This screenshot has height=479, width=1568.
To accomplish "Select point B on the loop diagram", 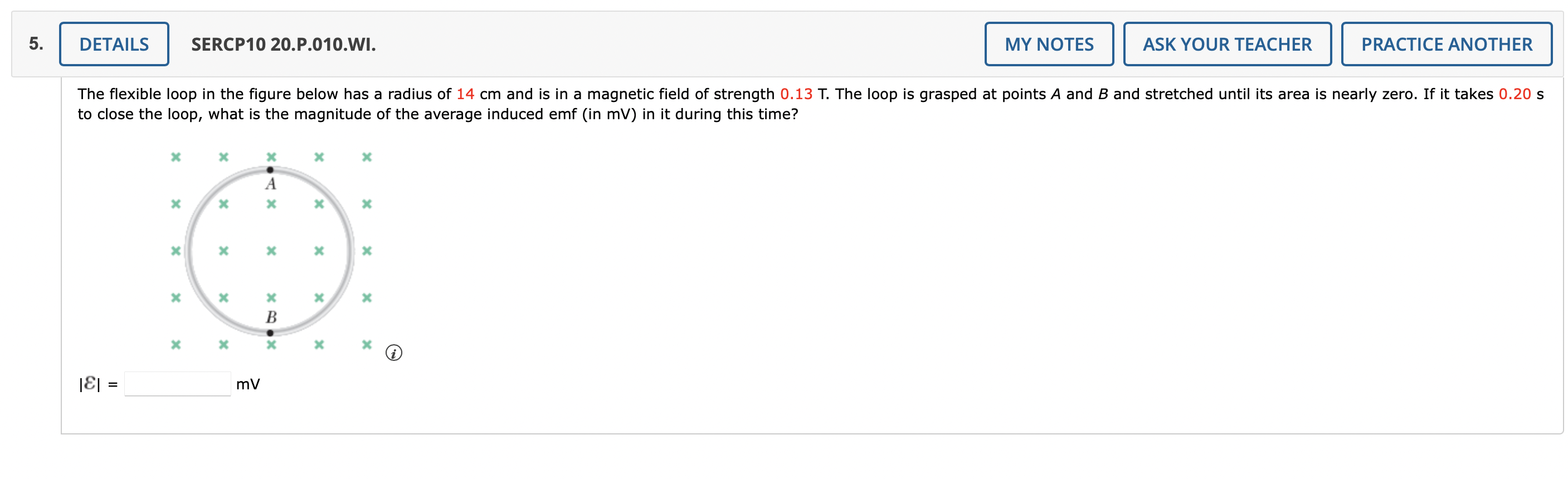I will point(270,333).
